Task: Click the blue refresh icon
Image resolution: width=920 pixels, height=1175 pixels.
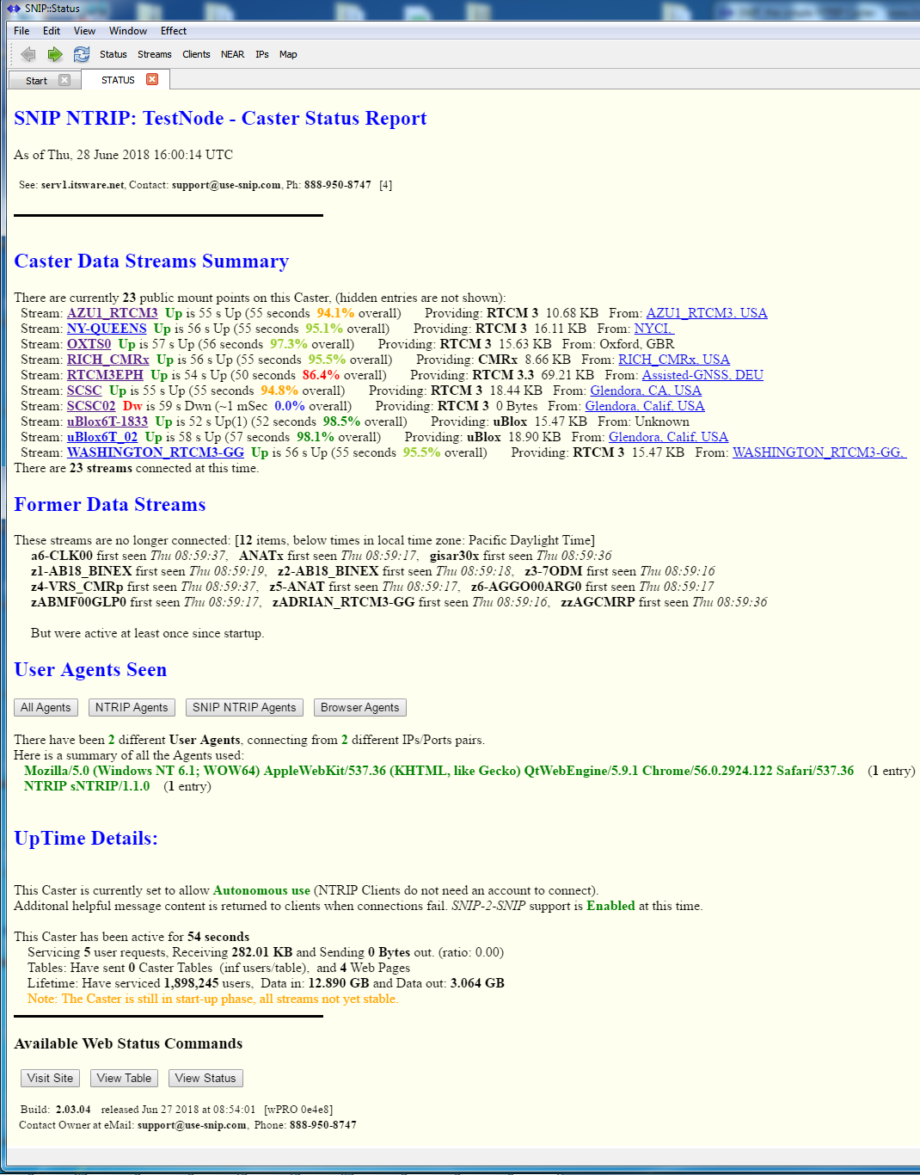Action: 81,54
